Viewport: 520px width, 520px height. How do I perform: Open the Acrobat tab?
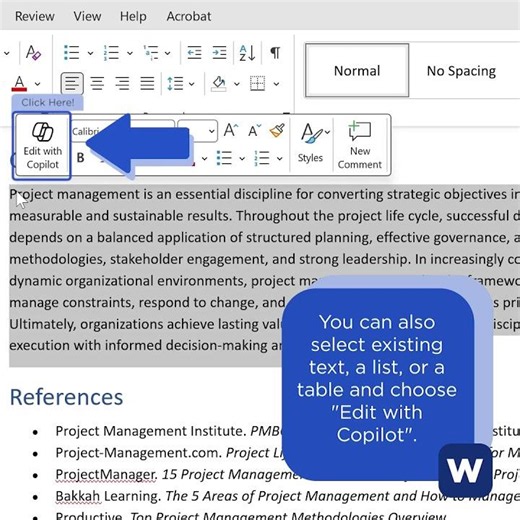point(189,16)
